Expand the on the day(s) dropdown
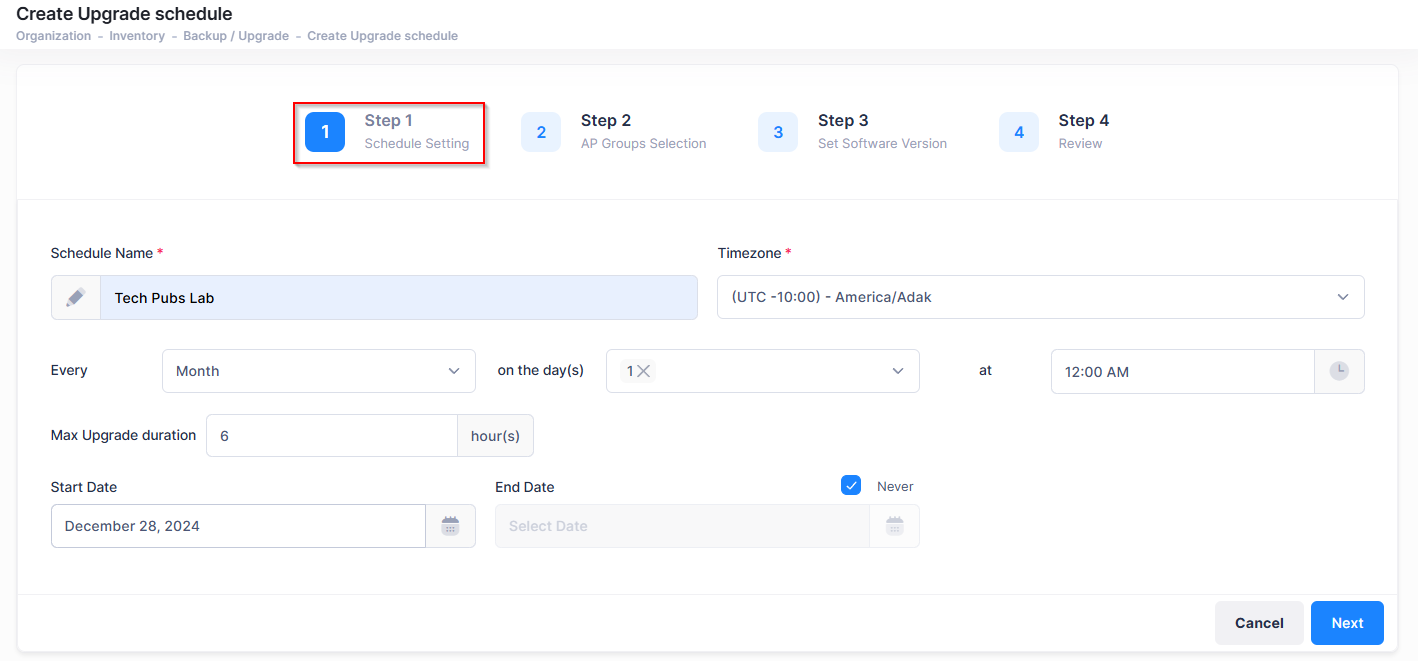 pos(780,371)
